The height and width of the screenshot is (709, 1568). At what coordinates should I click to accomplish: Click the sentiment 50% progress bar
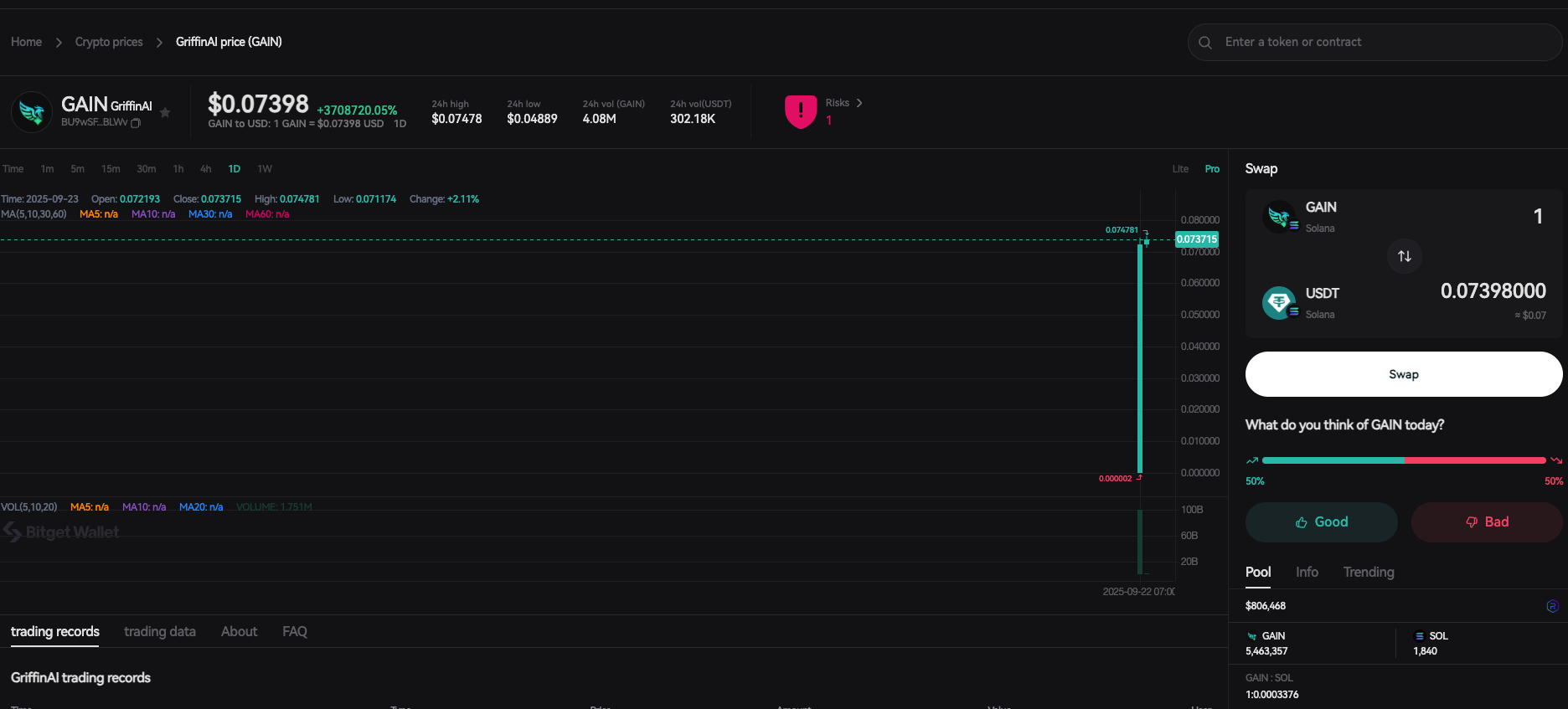coord(1403,460)
